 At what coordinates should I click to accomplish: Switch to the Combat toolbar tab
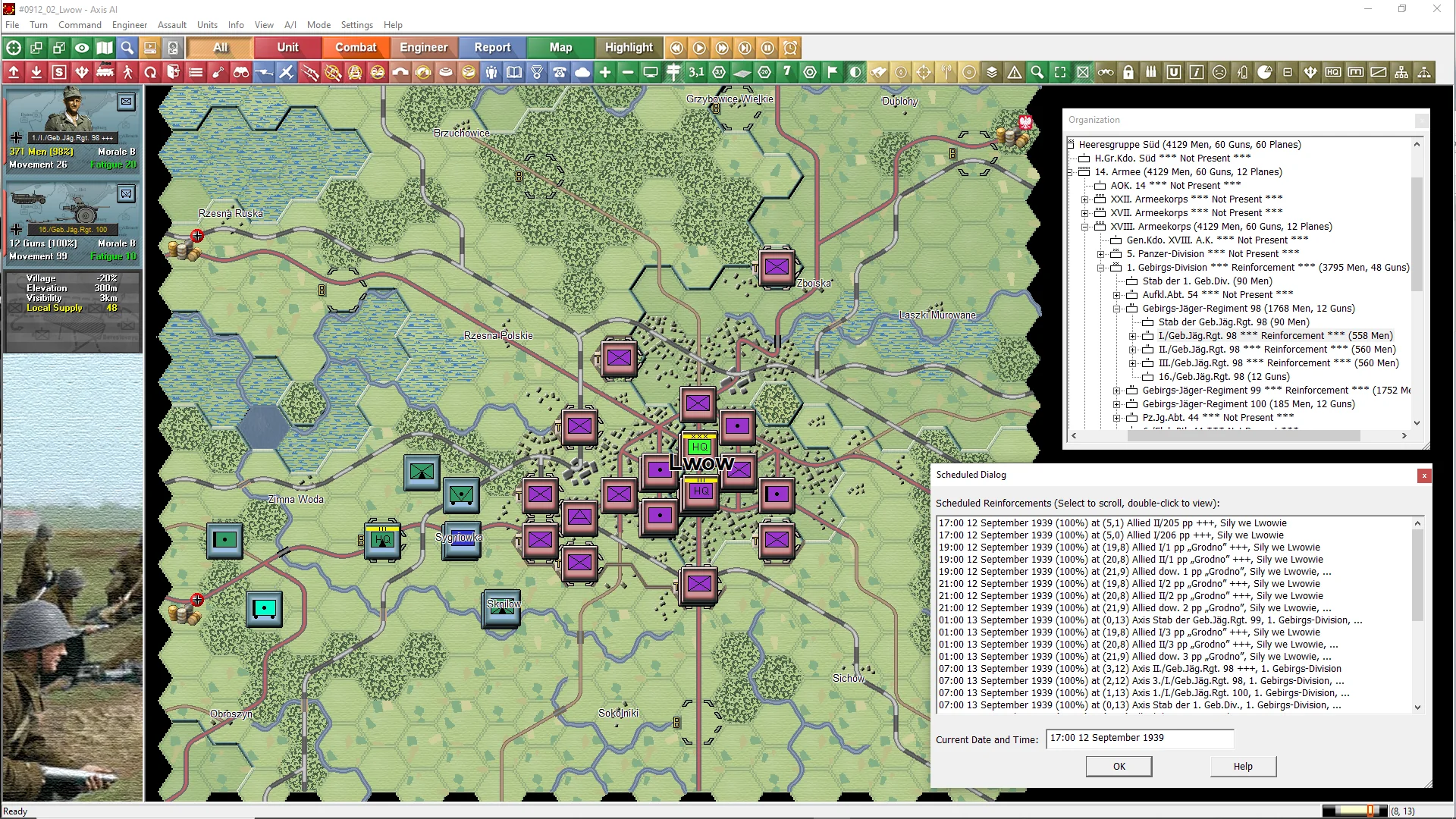pos(355,48)
